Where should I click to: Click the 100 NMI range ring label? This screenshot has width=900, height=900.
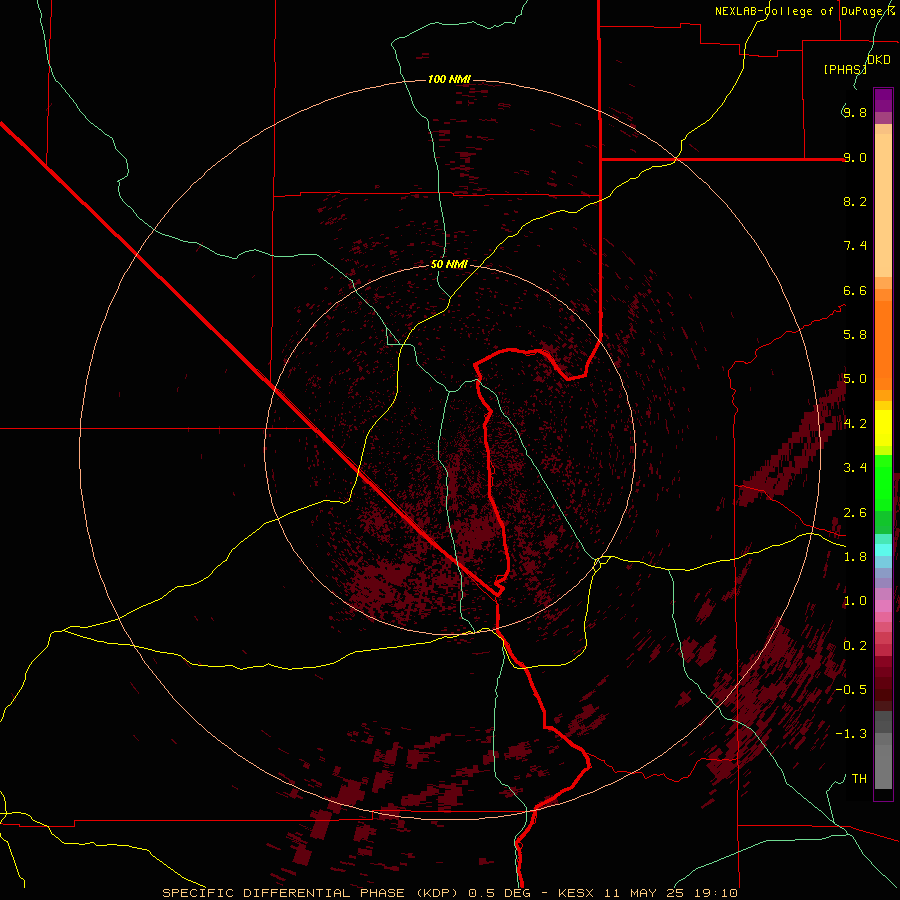coord(449,79)
